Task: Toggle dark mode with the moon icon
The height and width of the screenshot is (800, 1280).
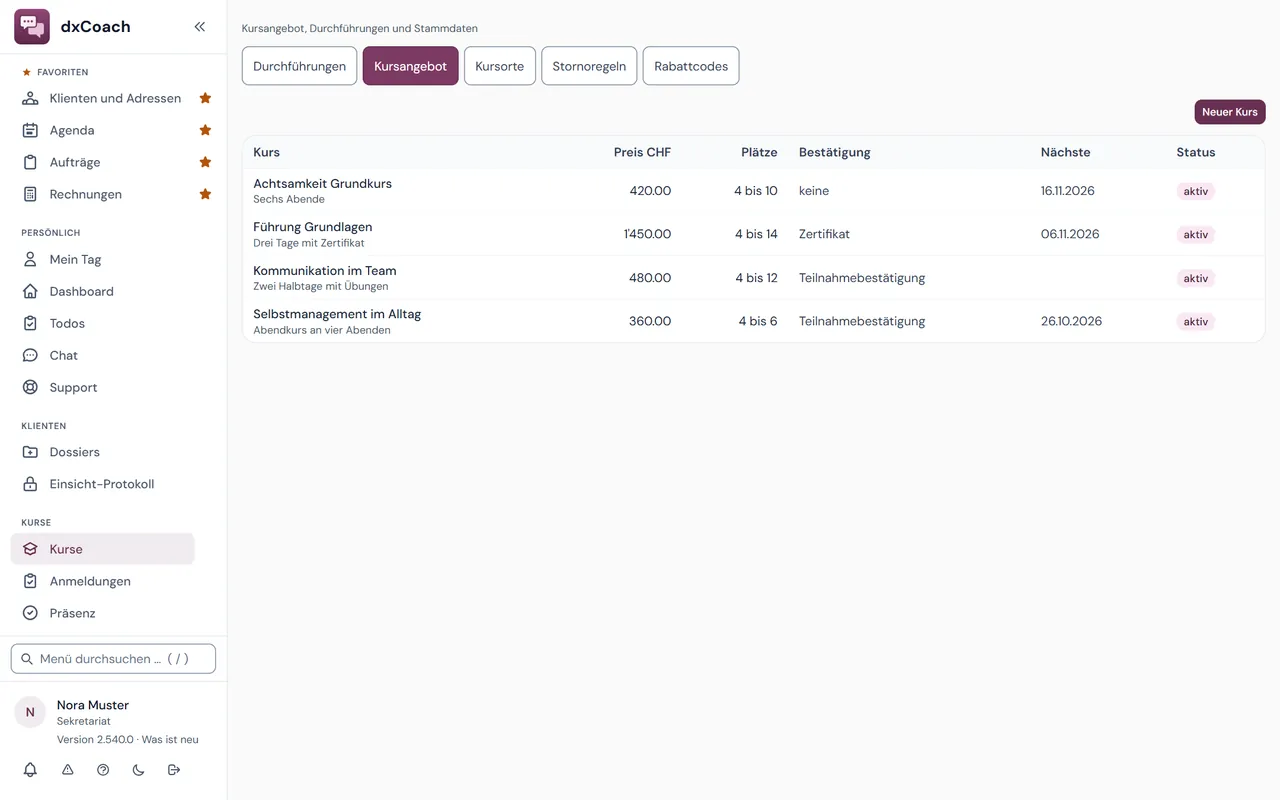Action: (x=138, y=770)
